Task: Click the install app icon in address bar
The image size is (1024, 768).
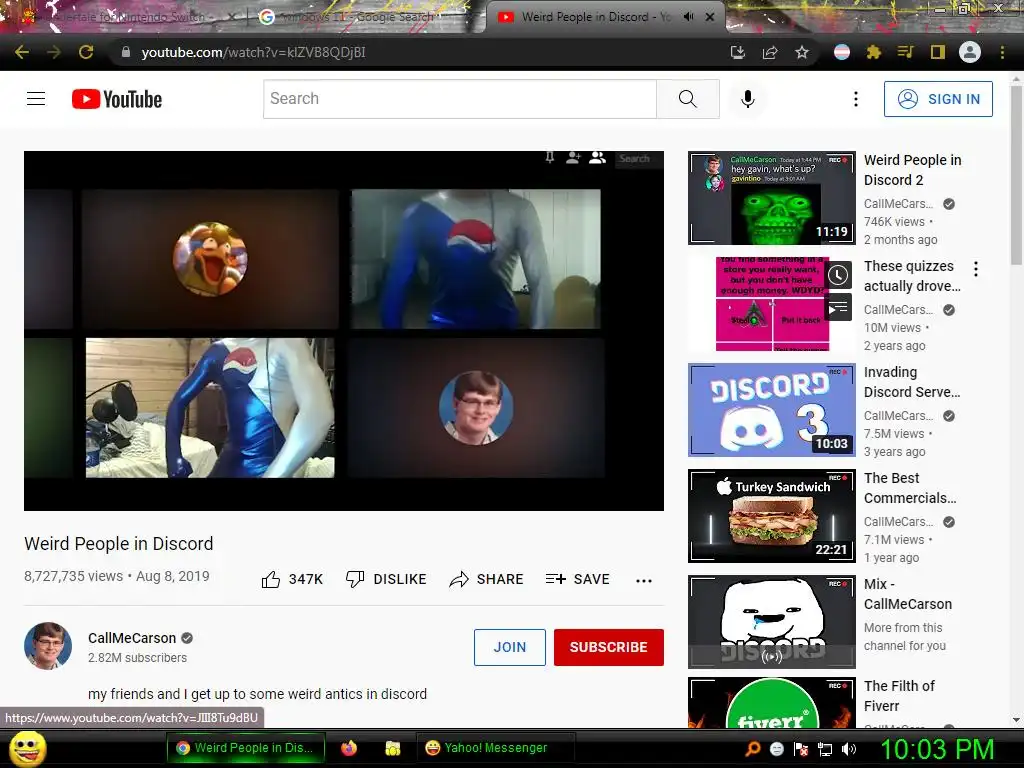Action: click(x=738, y=52)
